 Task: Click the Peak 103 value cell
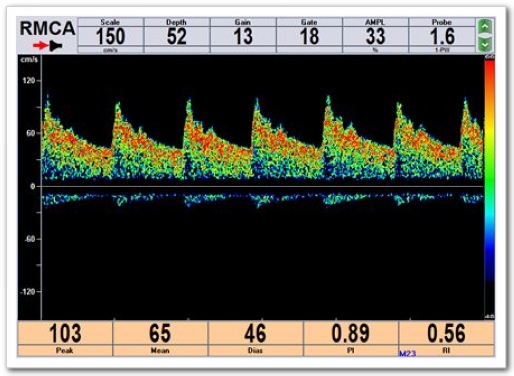tap(65, 338)
